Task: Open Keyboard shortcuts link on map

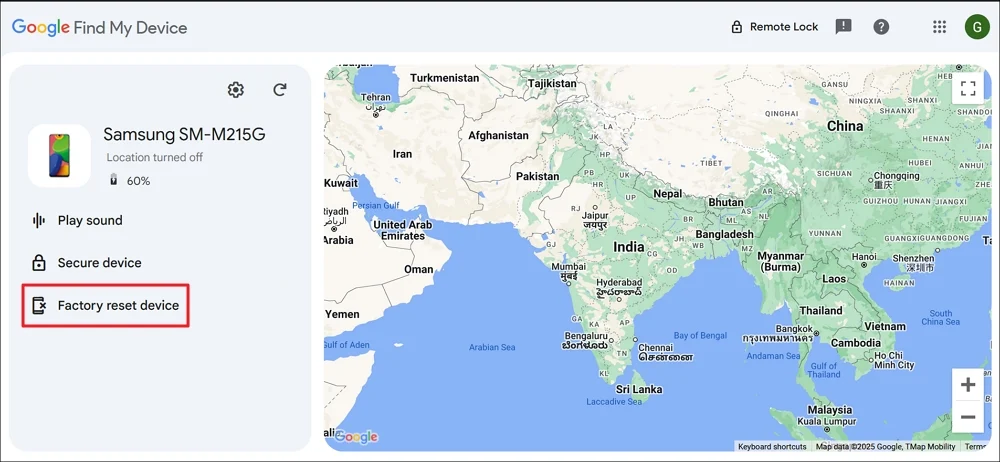Action: click(x=772, y=446)
